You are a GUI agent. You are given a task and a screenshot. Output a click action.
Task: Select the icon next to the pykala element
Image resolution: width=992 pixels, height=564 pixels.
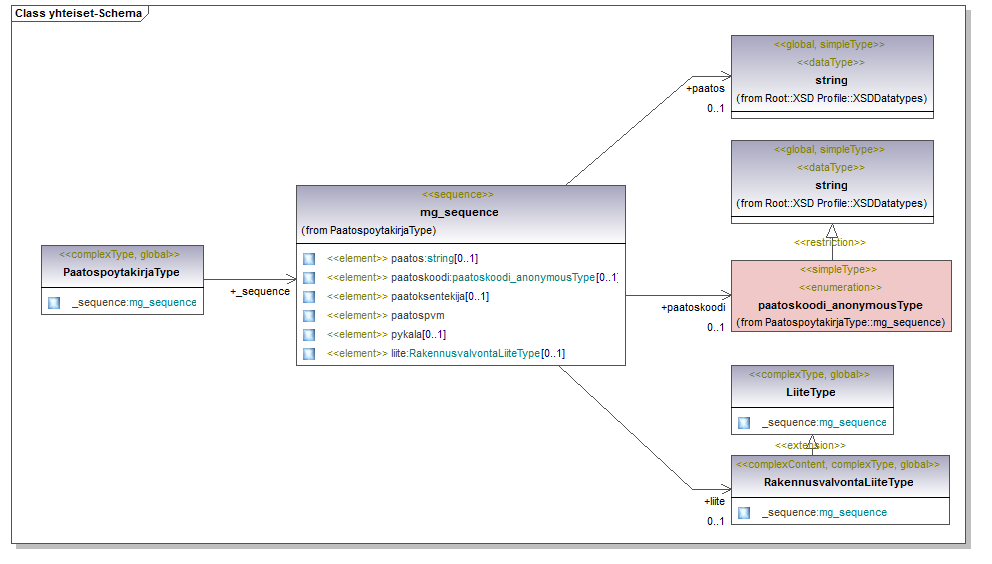click(309, 335)
